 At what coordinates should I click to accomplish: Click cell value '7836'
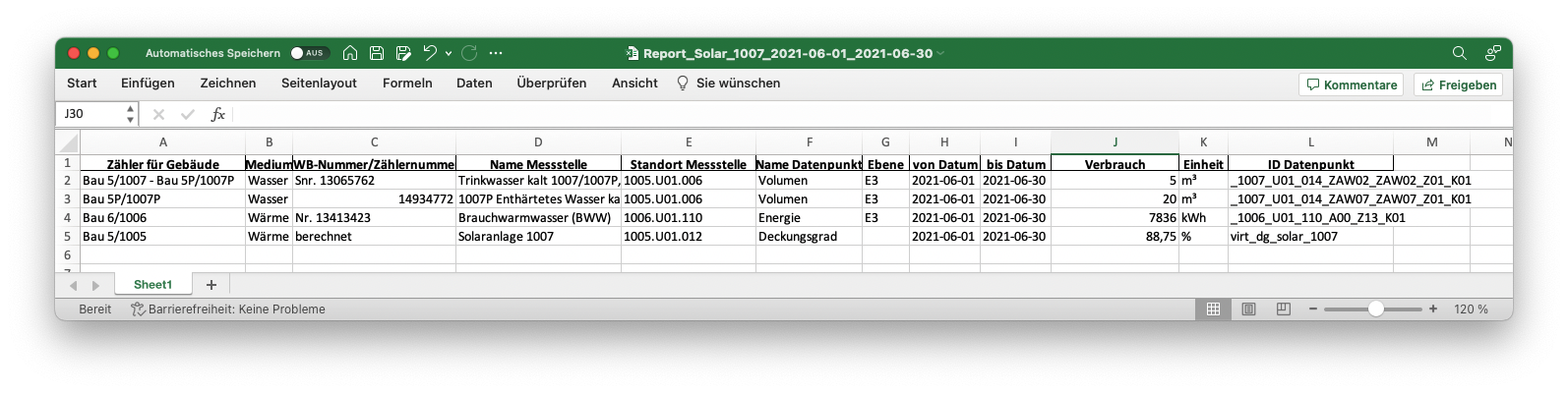1115,218
